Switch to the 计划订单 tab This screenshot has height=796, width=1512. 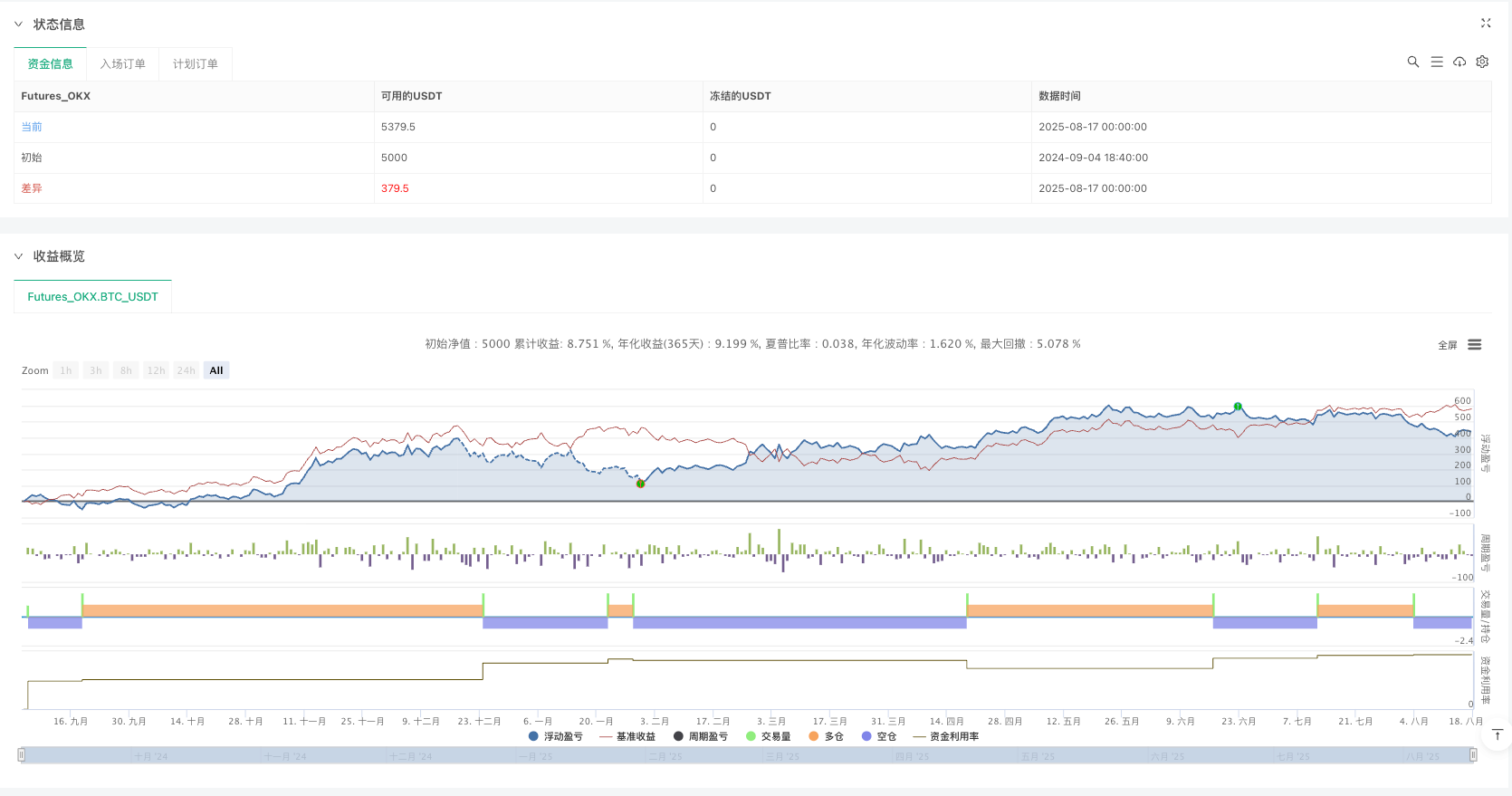pyautogui.click(x=195, y=64)
